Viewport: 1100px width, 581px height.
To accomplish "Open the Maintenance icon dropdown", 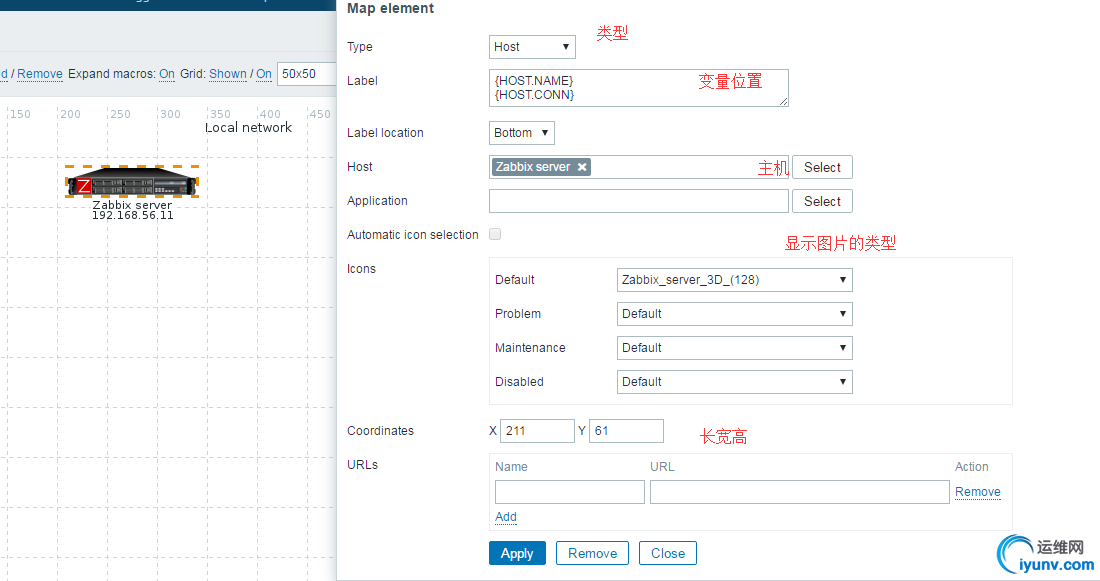I will pyautogui.click(x=735, y=348).
